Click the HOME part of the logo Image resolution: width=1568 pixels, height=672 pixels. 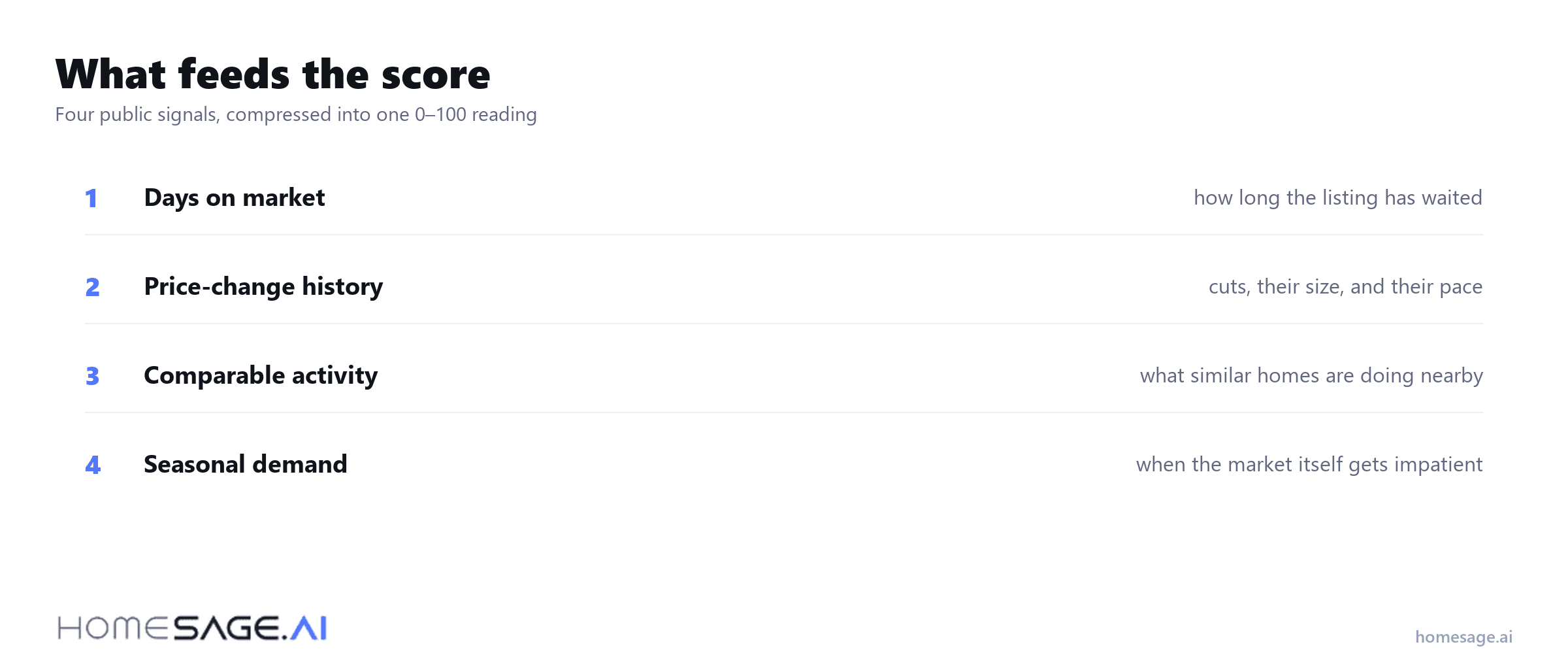113,628
